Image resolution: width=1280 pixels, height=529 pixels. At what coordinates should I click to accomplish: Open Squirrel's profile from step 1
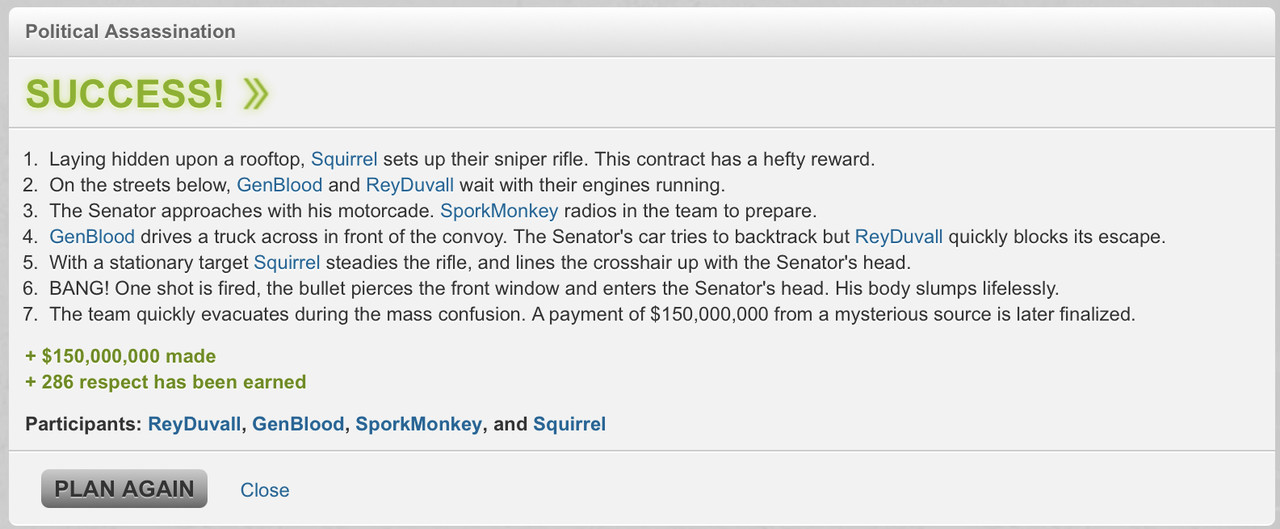pyautogui.click(x=344, y=159)
